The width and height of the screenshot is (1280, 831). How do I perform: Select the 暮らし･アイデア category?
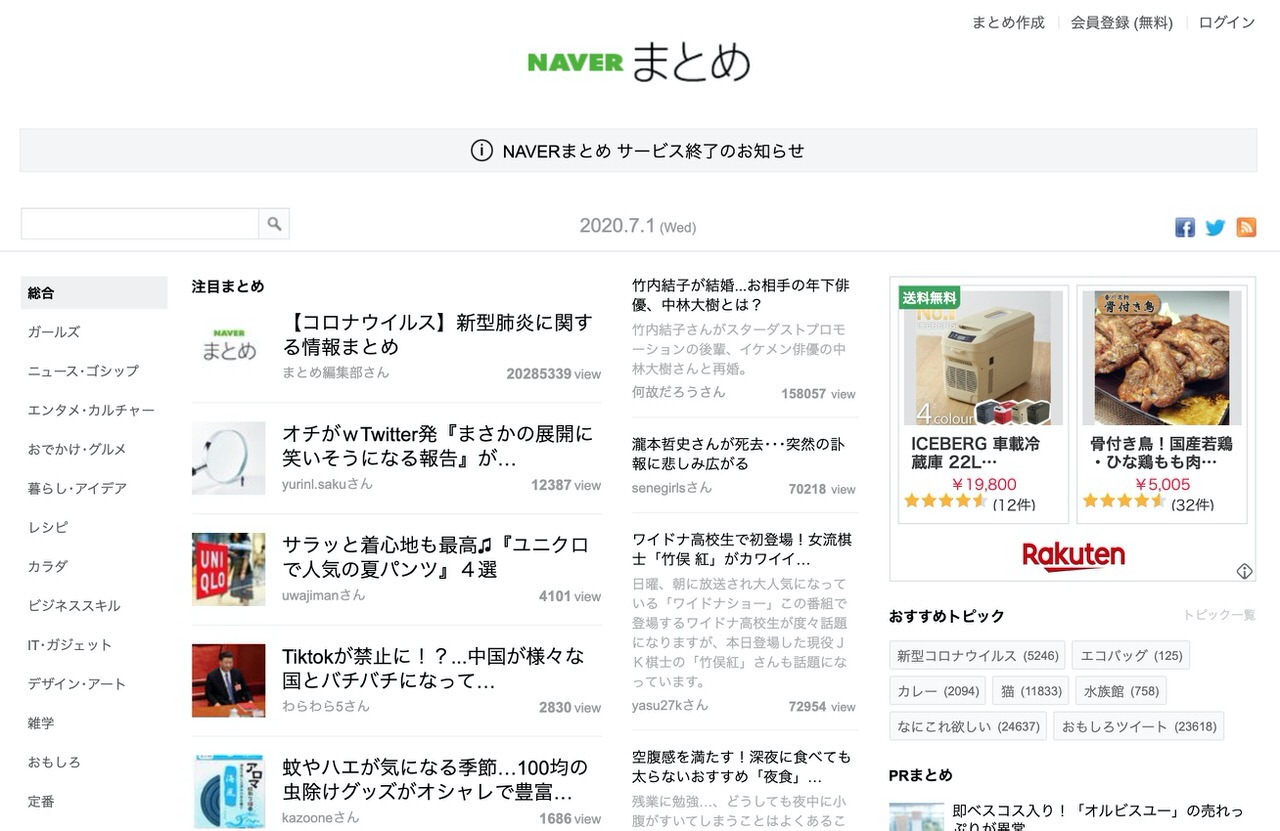pos(77,488)
